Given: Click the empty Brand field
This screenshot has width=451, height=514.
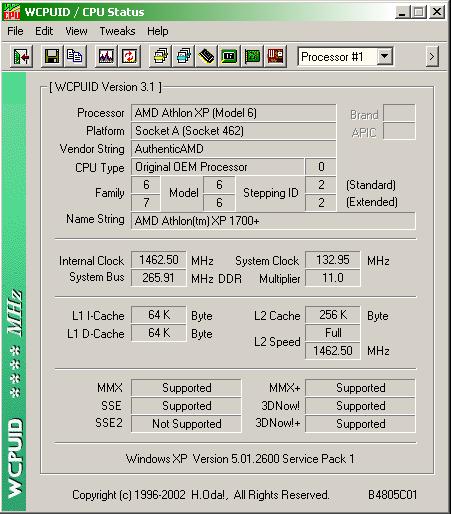Looking at the screenshot, I should [399, 113].
